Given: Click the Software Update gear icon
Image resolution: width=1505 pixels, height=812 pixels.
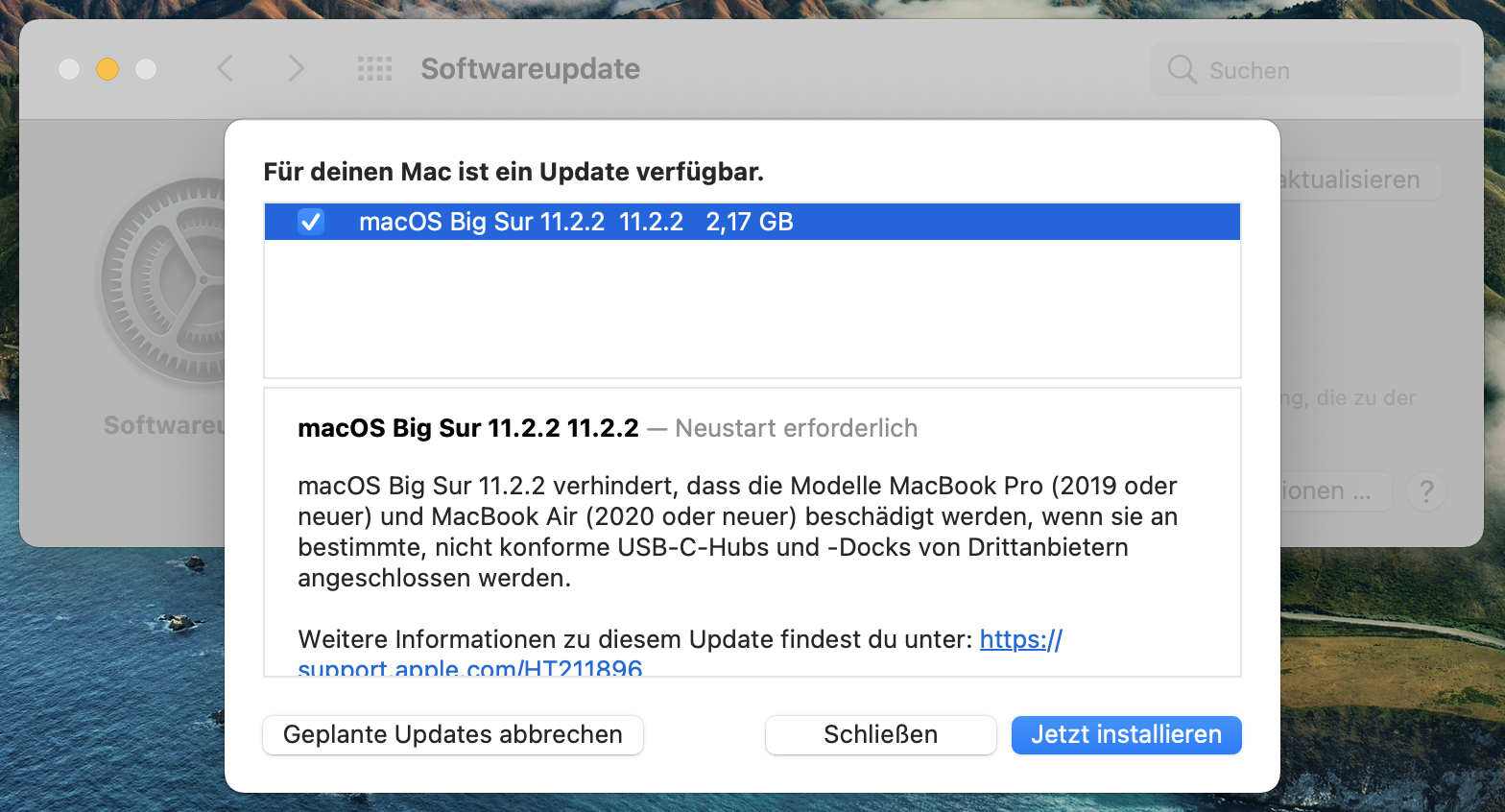Looking at the screenshot, I should click(163, 281).
